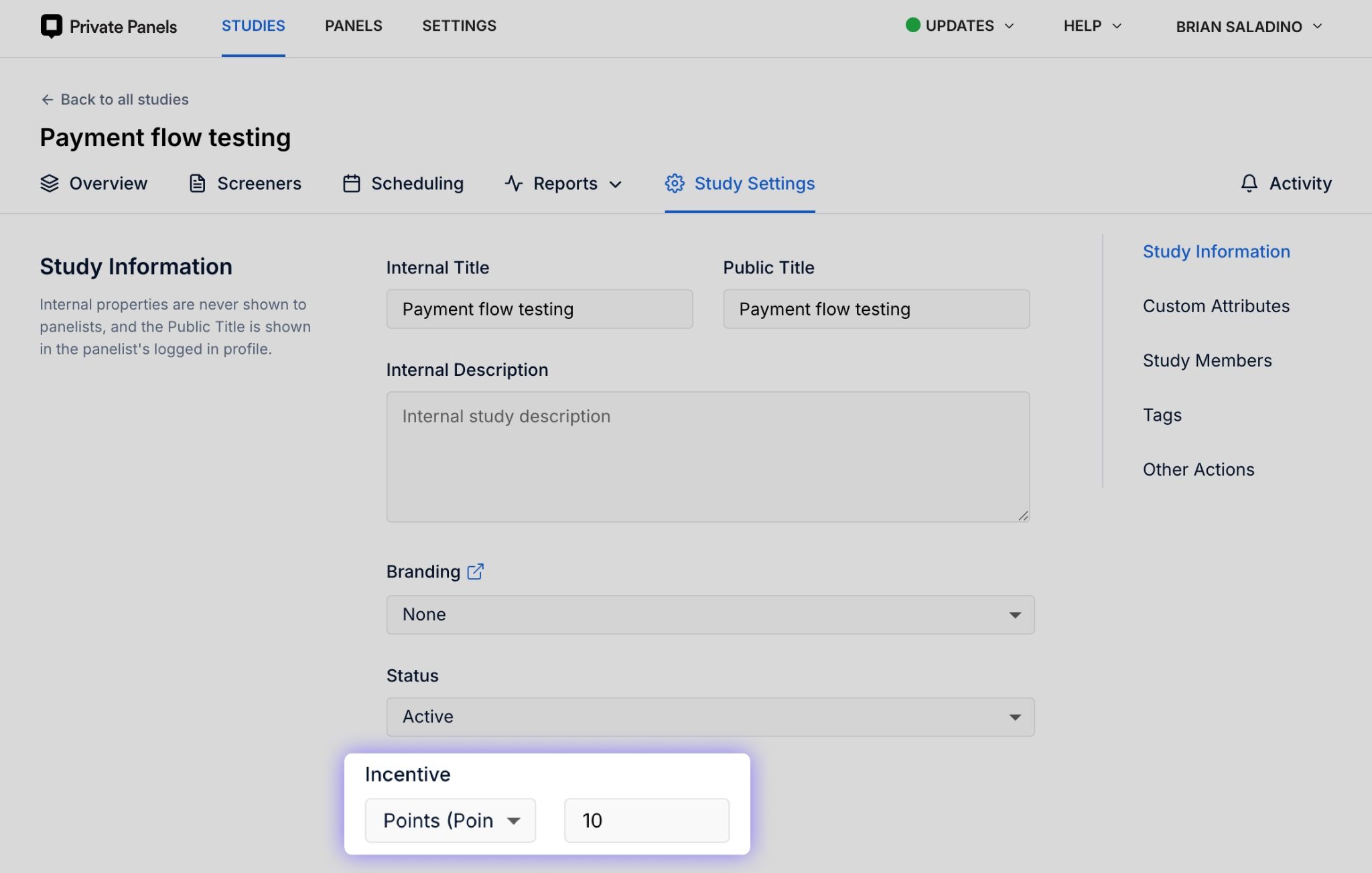The image size is (1372, 873).
Task: Click the Overview layers icon
Action: 50,184
